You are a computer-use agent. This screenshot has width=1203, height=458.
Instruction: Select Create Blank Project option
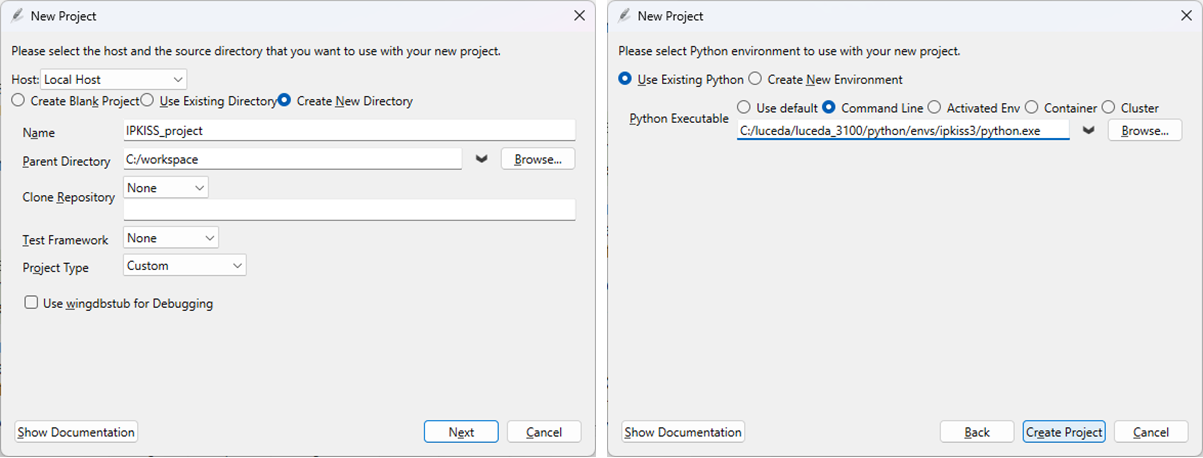pos(18,101)
